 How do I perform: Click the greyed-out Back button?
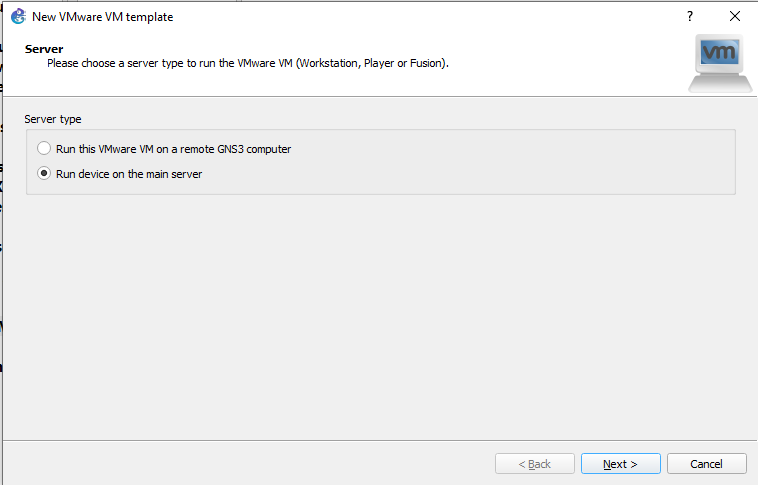(535, 464)
